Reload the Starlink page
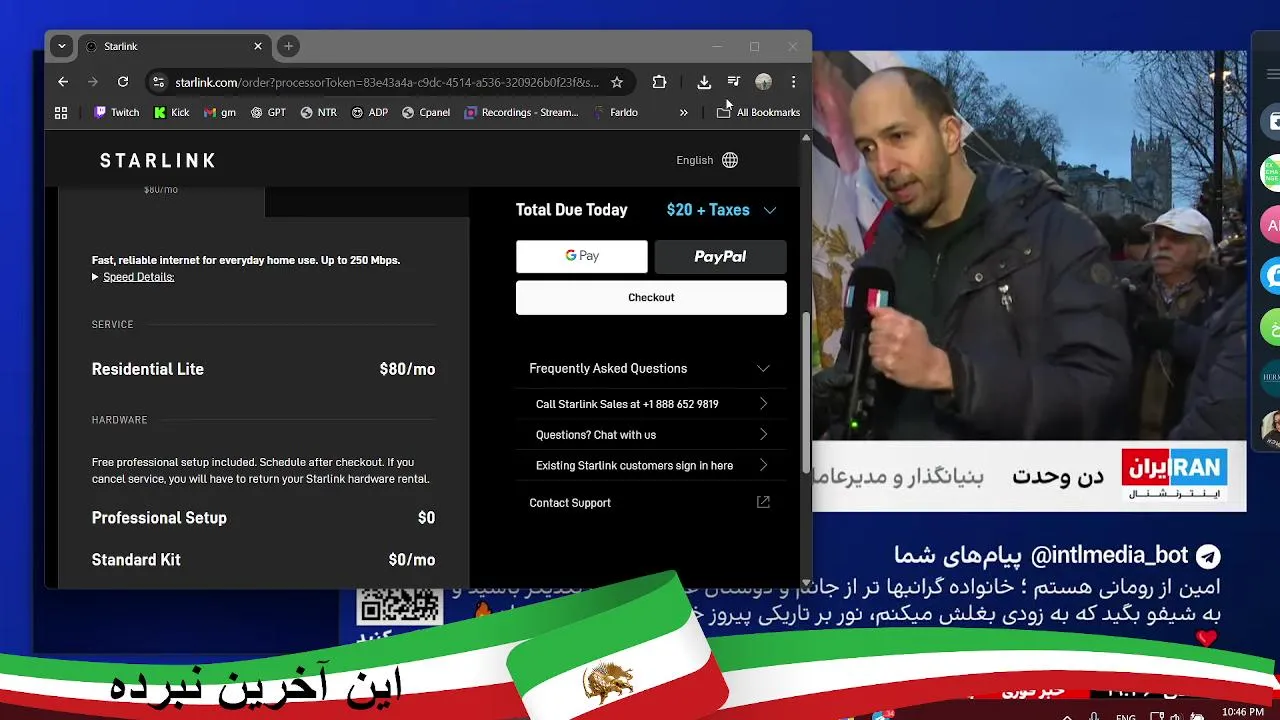The image size is (1280, 720). pos(122,82)
